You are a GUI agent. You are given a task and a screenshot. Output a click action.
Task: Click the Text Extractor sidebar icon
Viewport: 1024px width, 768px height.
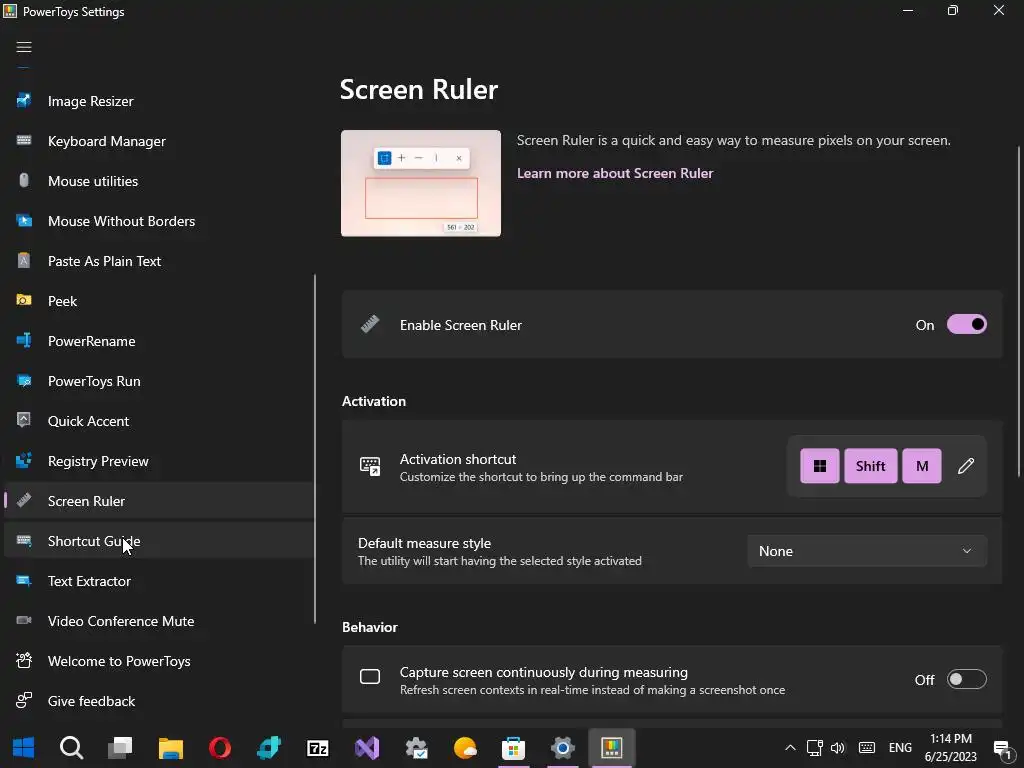coord(24,581)
